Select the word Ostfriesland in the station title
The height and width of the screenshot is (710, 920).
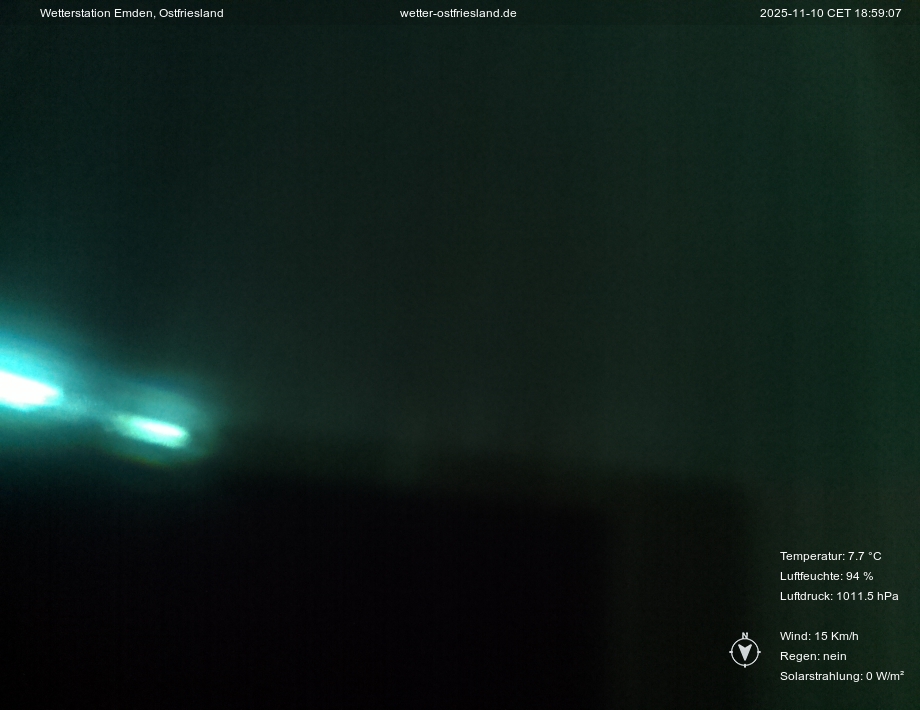click(191, 13)
